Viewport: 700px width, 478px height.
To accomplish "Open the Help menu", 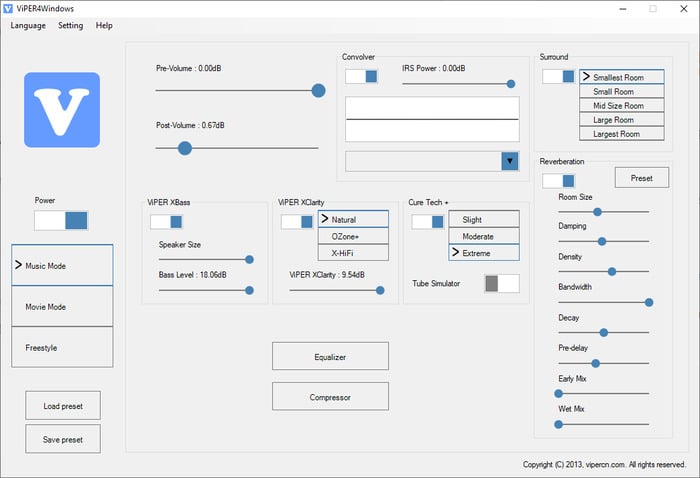I will [x=104, y=25].
